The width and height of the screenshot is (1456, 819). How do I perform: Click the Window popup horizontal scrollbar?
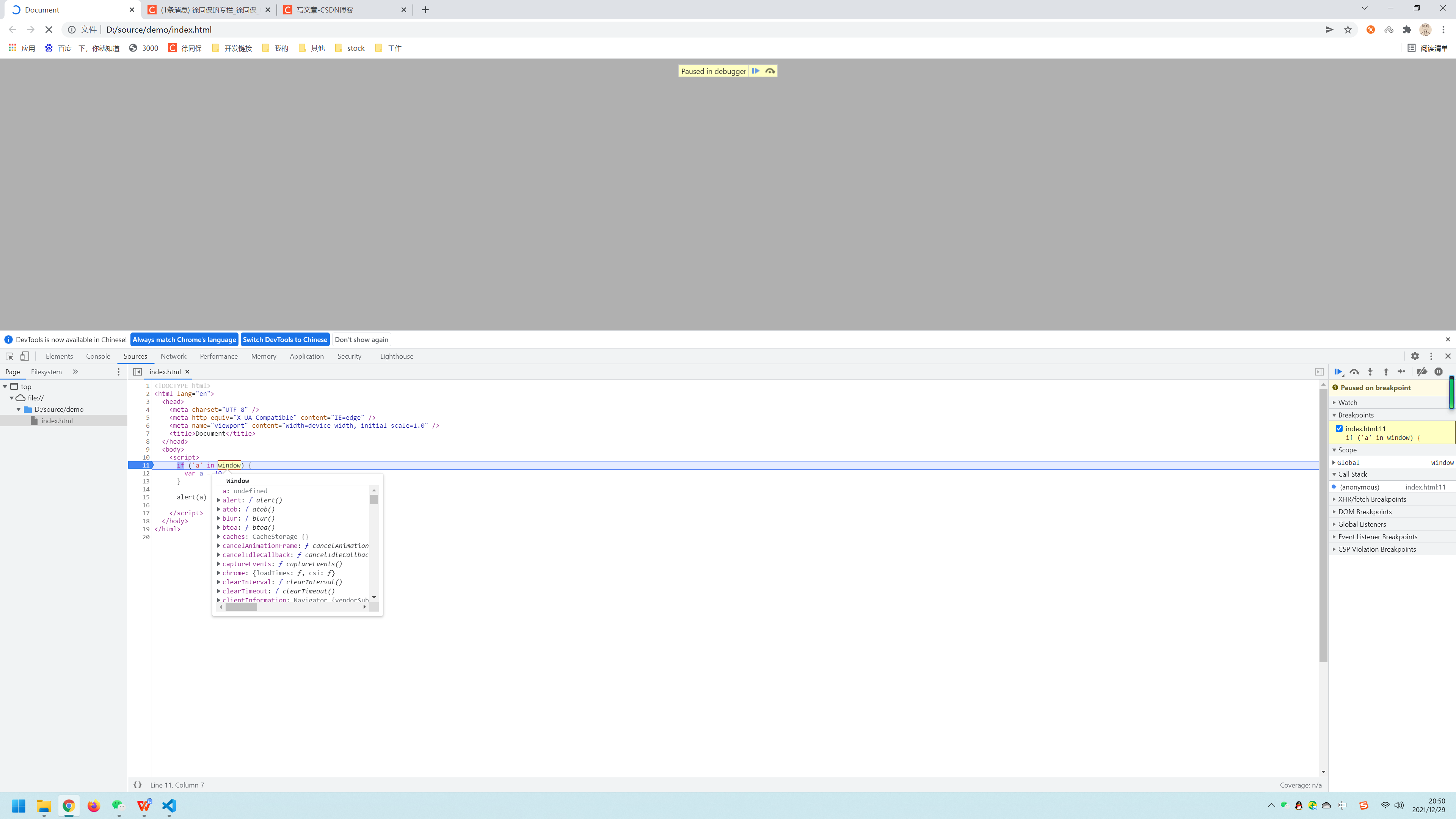point(242,607)
